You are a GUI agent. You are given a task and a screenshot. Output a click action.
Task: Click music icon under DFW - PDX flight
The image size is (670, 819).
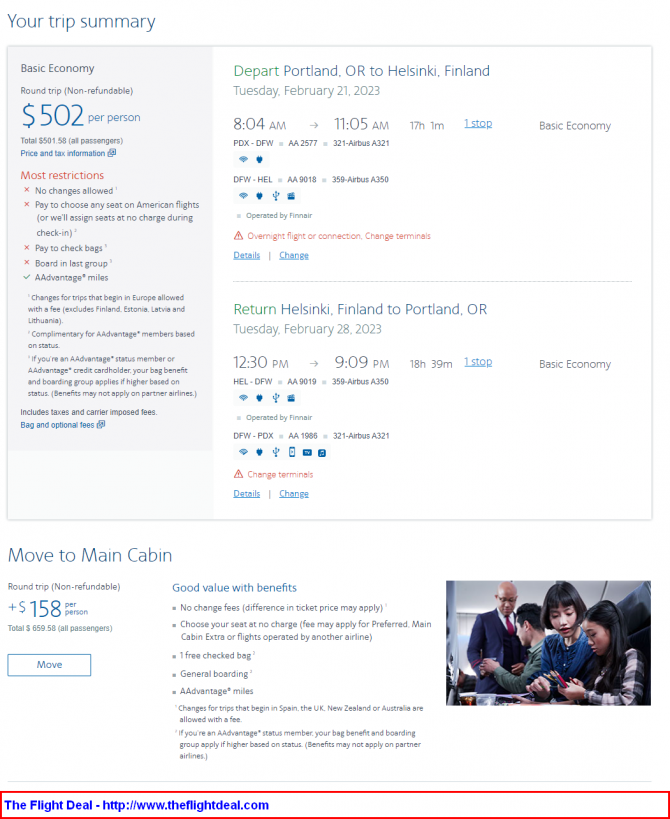point(322,453)
